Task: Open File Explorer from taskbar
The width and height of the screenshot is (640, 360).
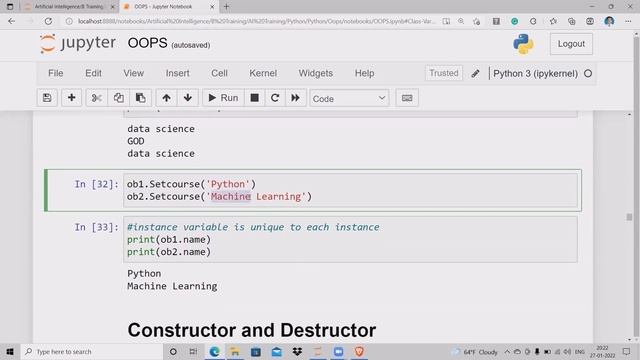Action: 235,351
